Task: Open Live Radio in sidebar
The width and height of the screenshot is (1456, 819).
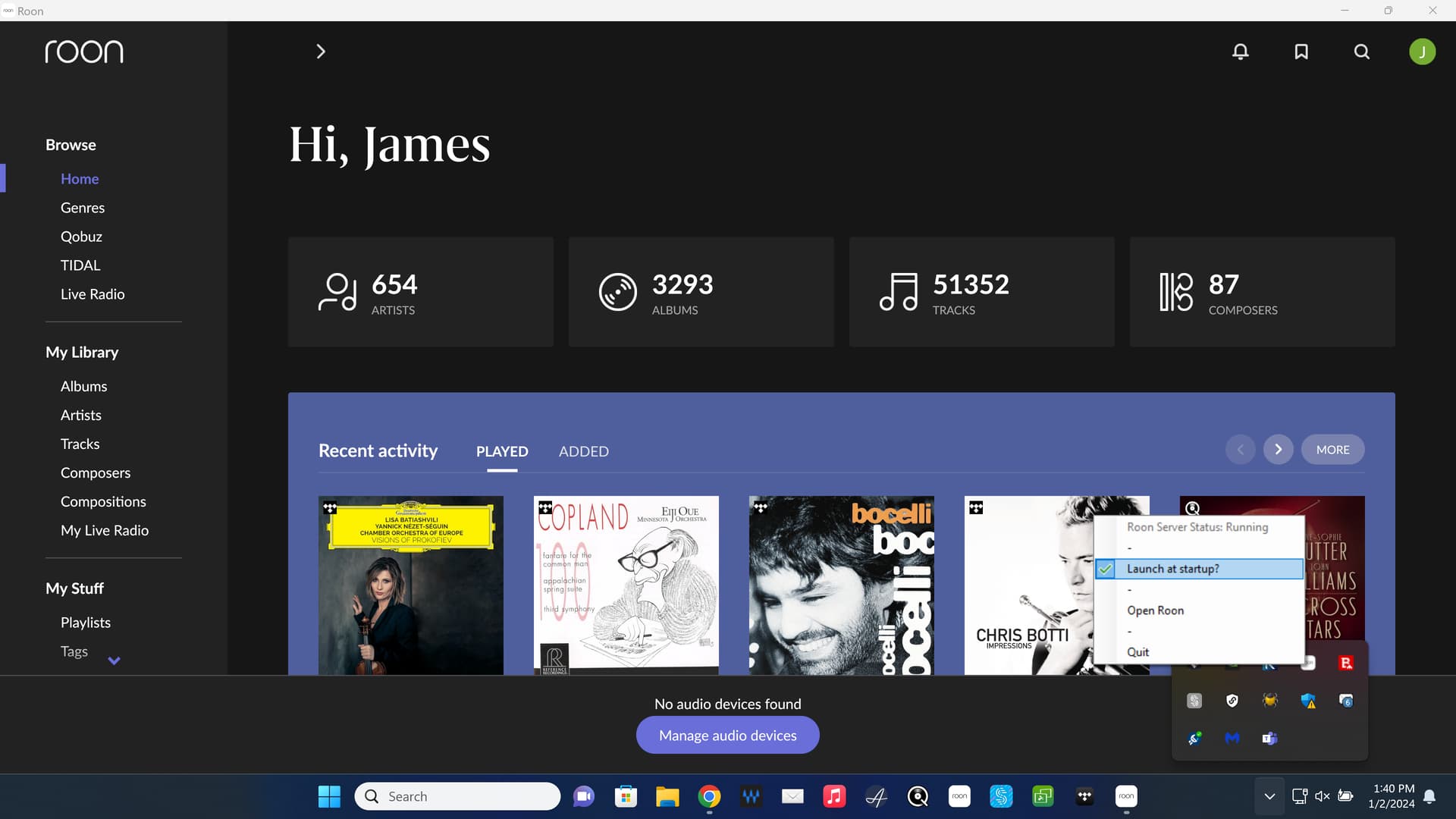Action: pyautogui.click(x=93, y=294)
